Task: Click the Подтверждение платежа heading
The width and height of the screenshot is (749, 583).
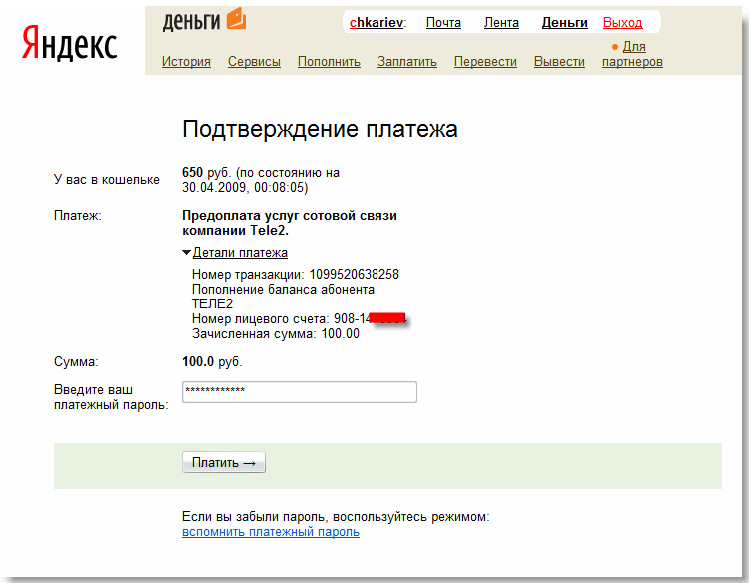Action: (320, 129)
